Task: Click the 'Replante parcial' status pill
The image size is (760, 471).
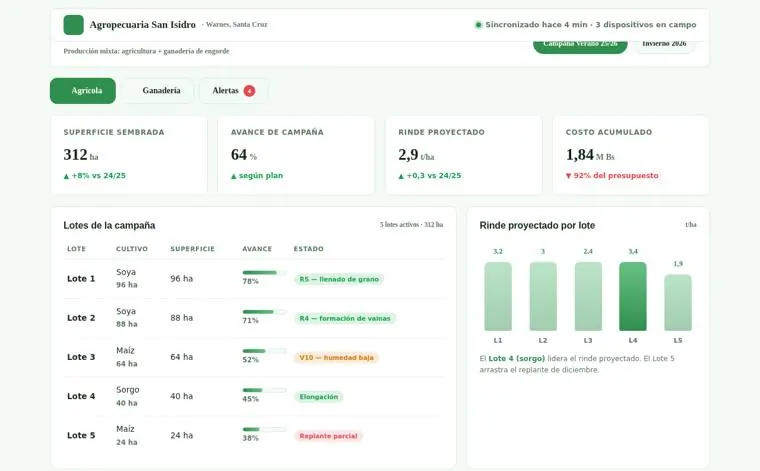Action: [x=328, y=436]
